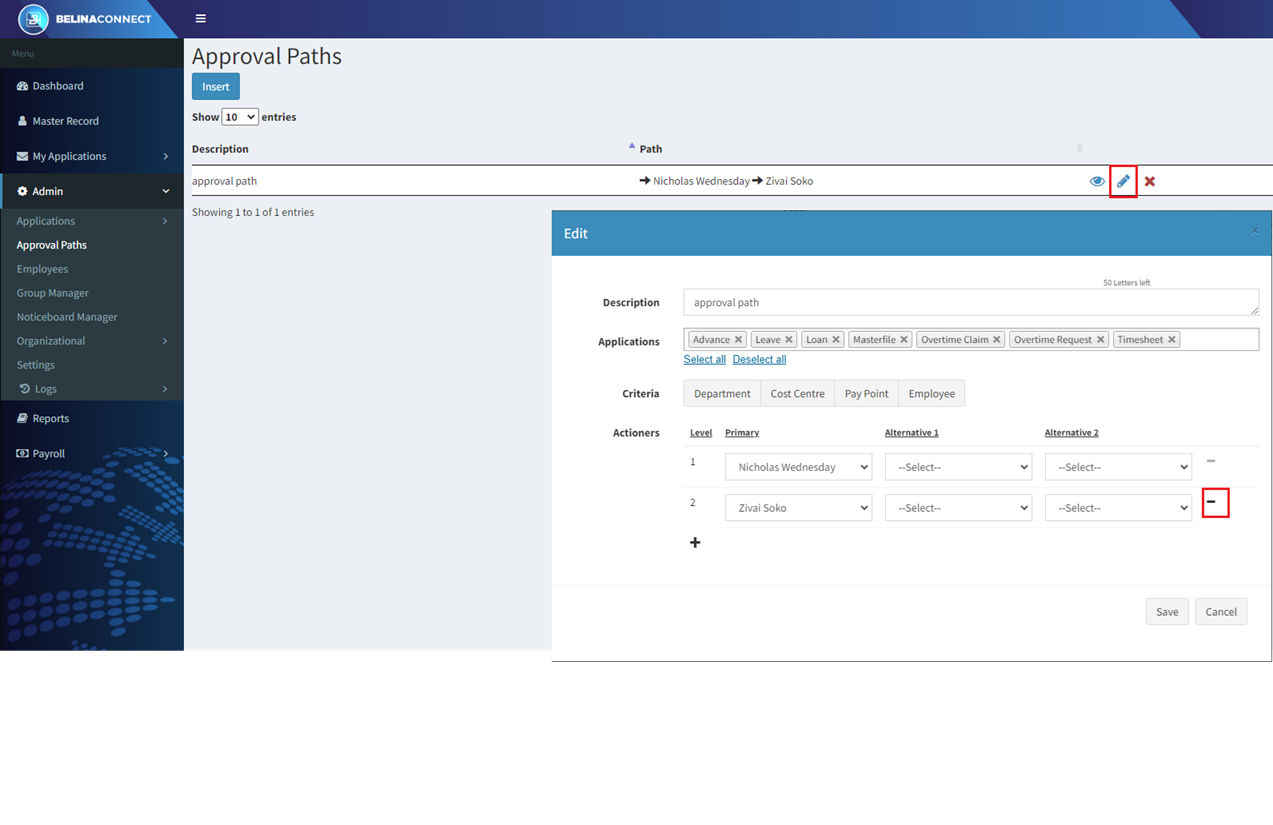
Task: Remove Overtime Request tag
Action: [x=1101, y=340]
